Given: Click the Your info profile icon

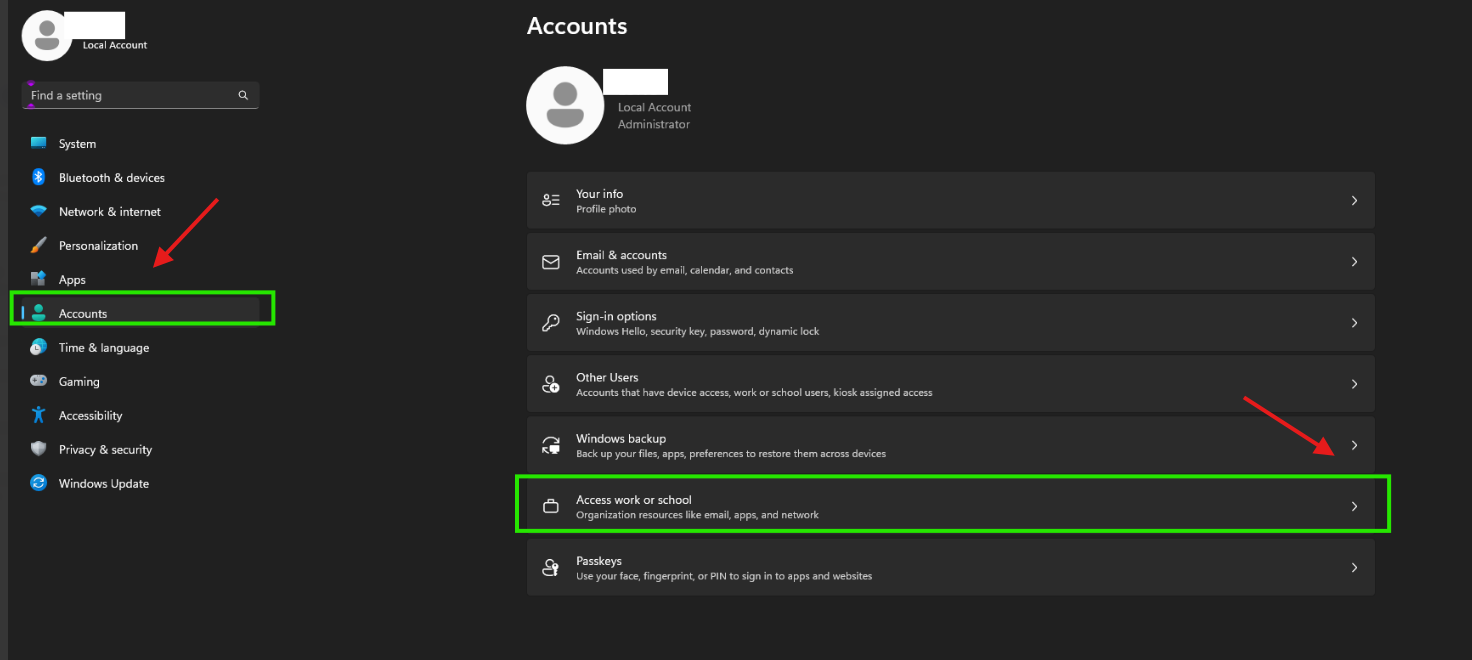Looking at the screenshot, I should [551, 200].
